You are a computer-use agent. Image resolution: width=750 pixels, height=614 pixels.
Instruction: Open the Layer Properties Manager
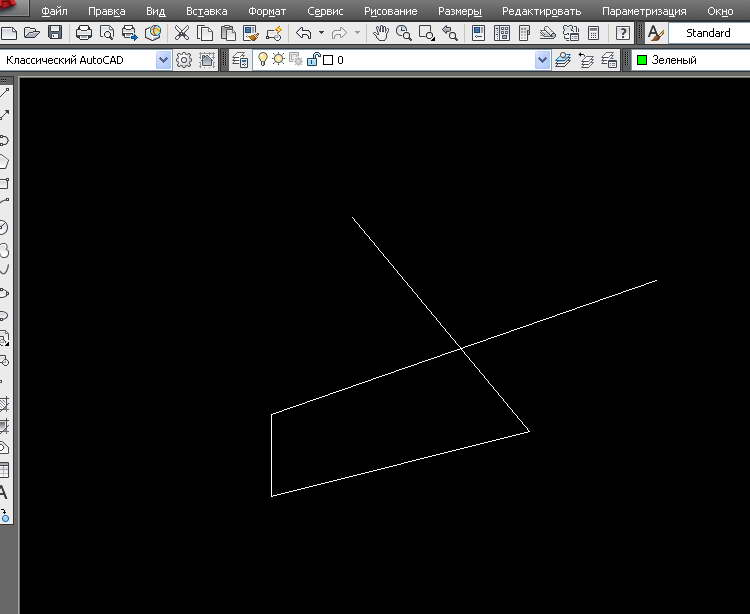point(240,60)
